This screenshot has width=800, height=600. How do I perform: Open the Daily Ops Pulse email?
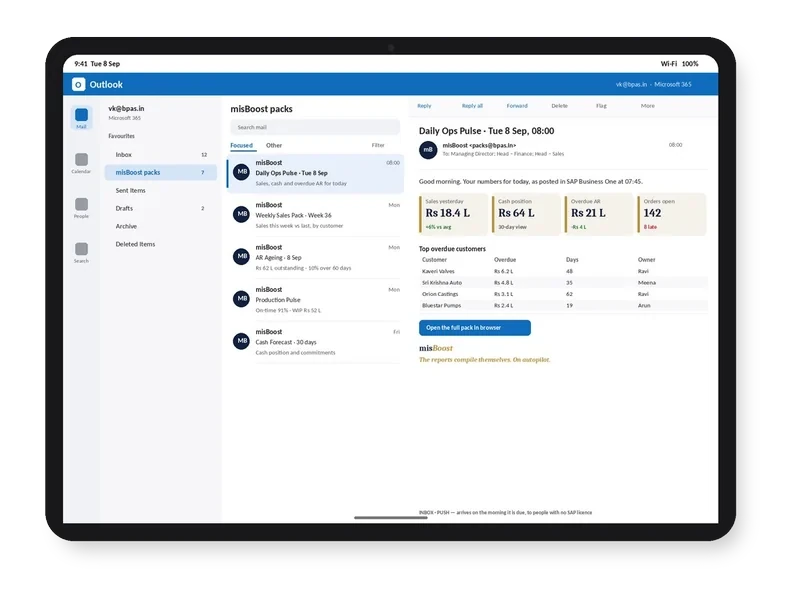(315, 173)
